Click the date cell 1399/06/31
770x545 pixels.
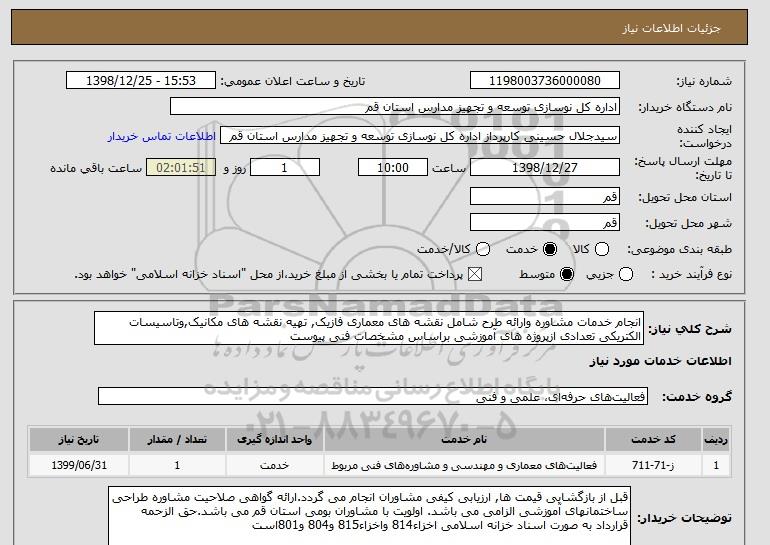tap(79, 465)
